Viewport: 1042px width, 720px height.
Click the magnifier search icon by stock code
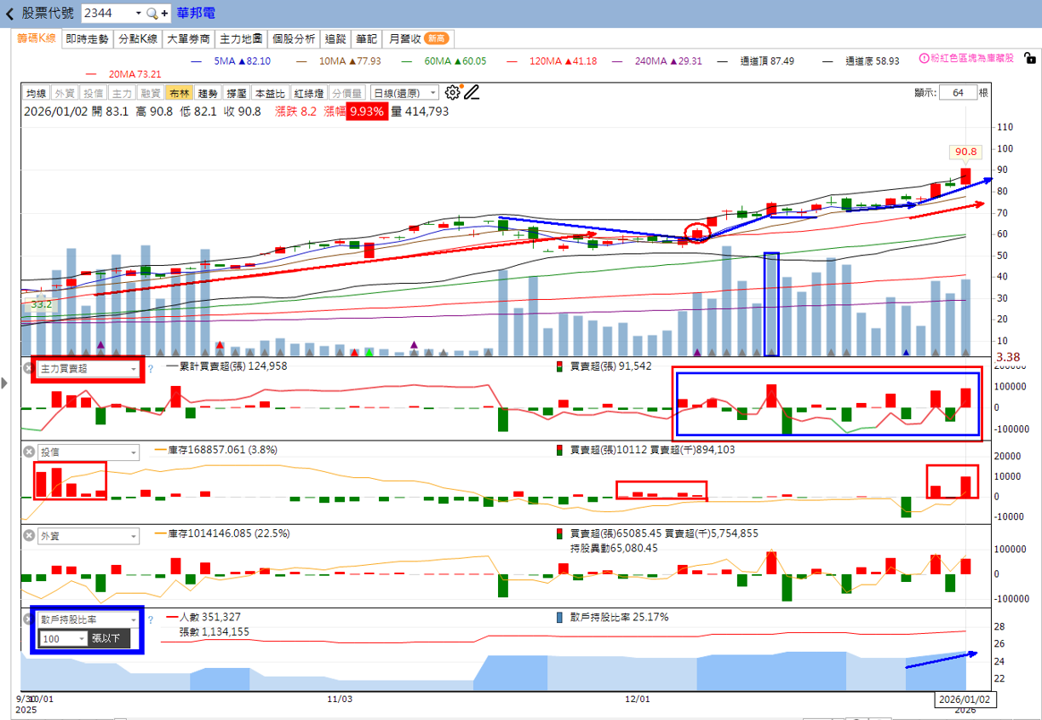coord(152,13)
